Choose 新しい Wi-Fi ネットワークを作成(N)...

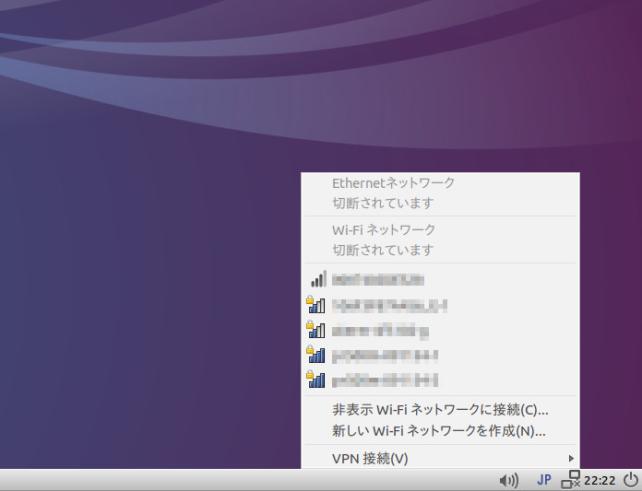pyautogui.click(x=440, y=431)
